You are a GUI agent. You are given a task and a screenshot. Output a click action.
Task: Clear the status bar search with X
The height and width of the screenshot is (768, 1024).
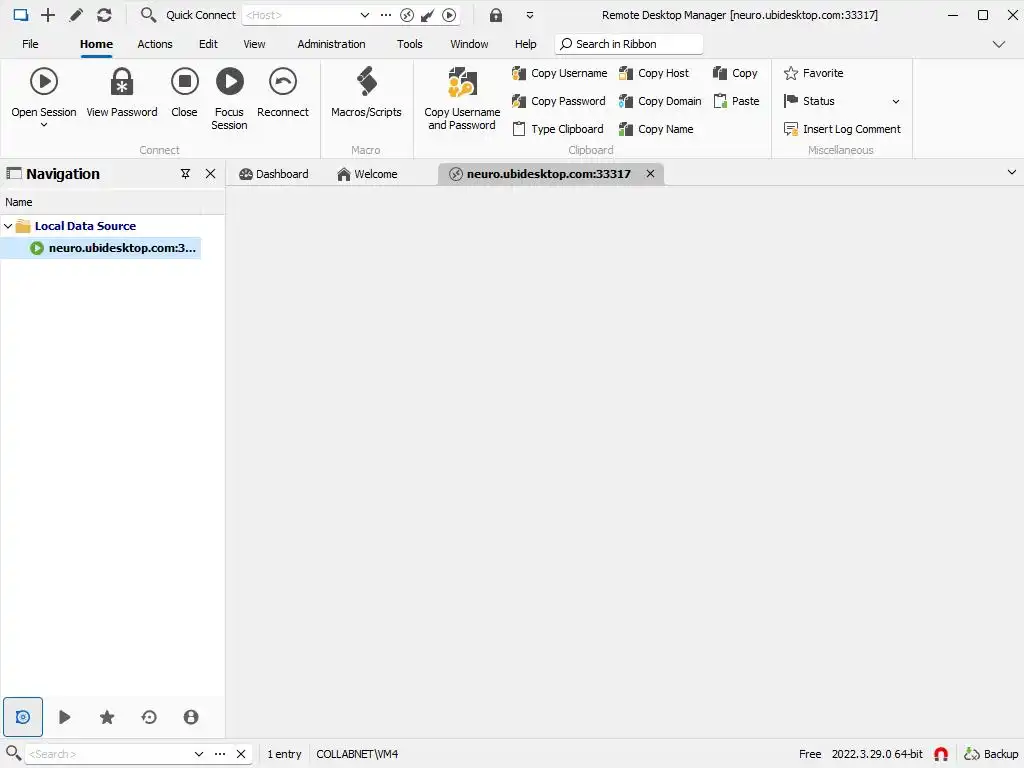[241, 754]
